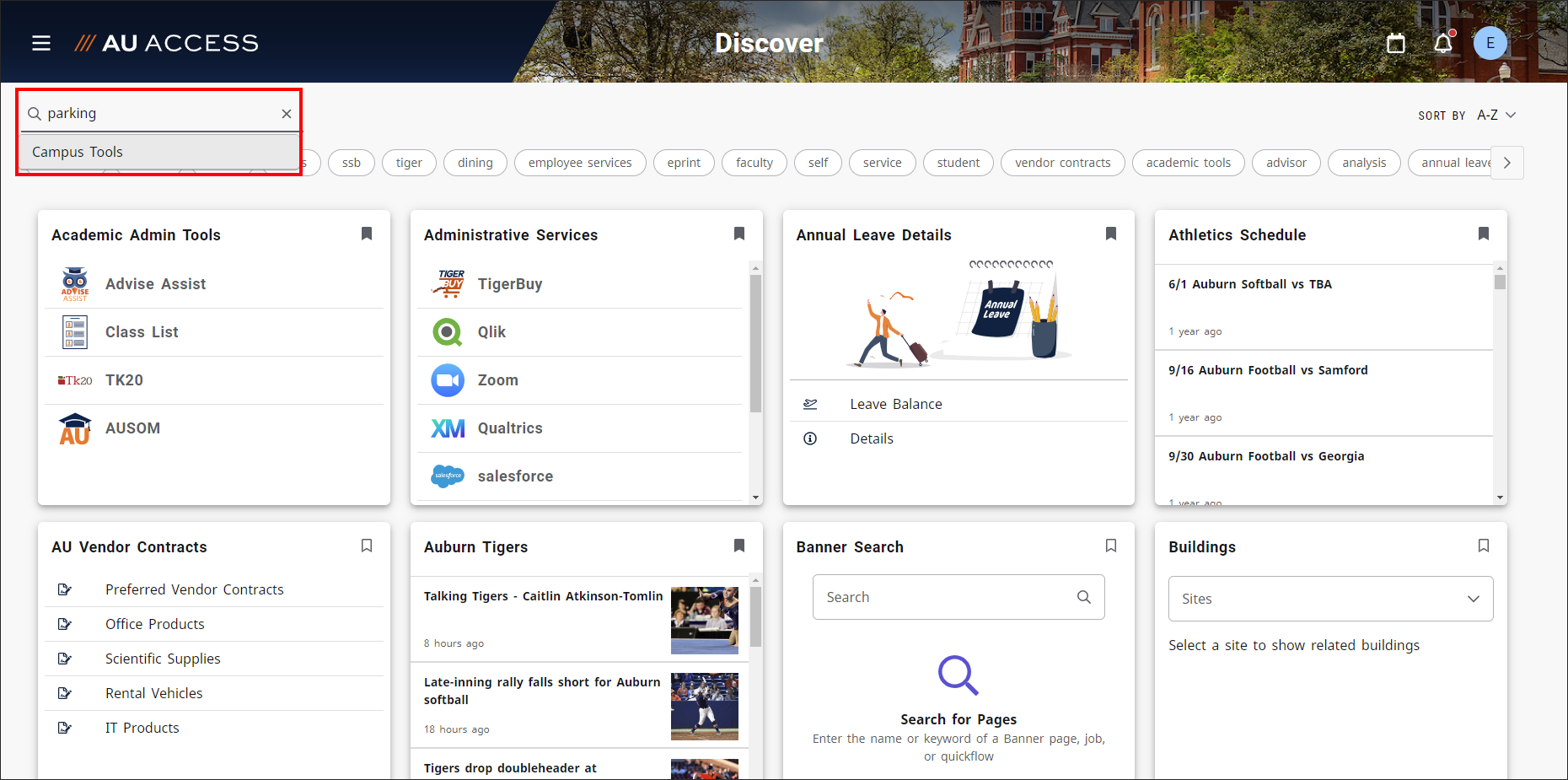Filter by the dining tag
Screen dimensions: 1568x780
[x=475, y=163]
